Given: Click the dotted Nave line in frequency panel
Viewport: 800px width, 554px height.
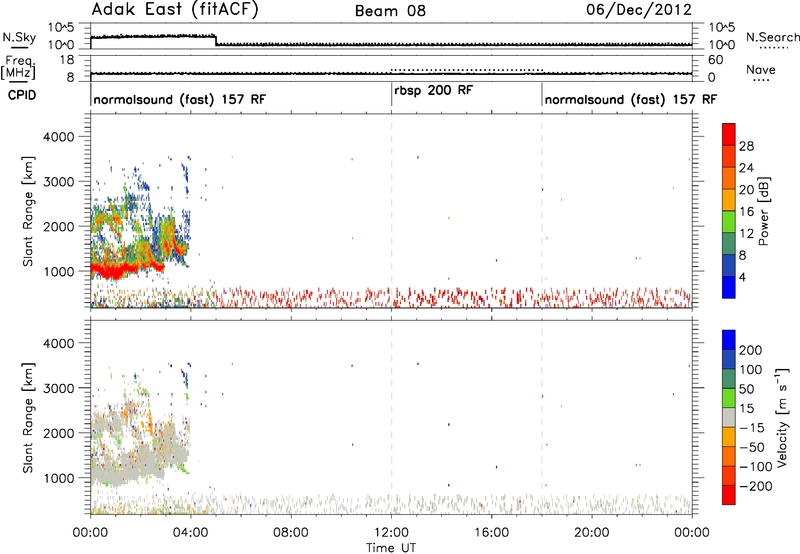Looking at the screenshot, I should pyautogui.click(x=466, y=69).
